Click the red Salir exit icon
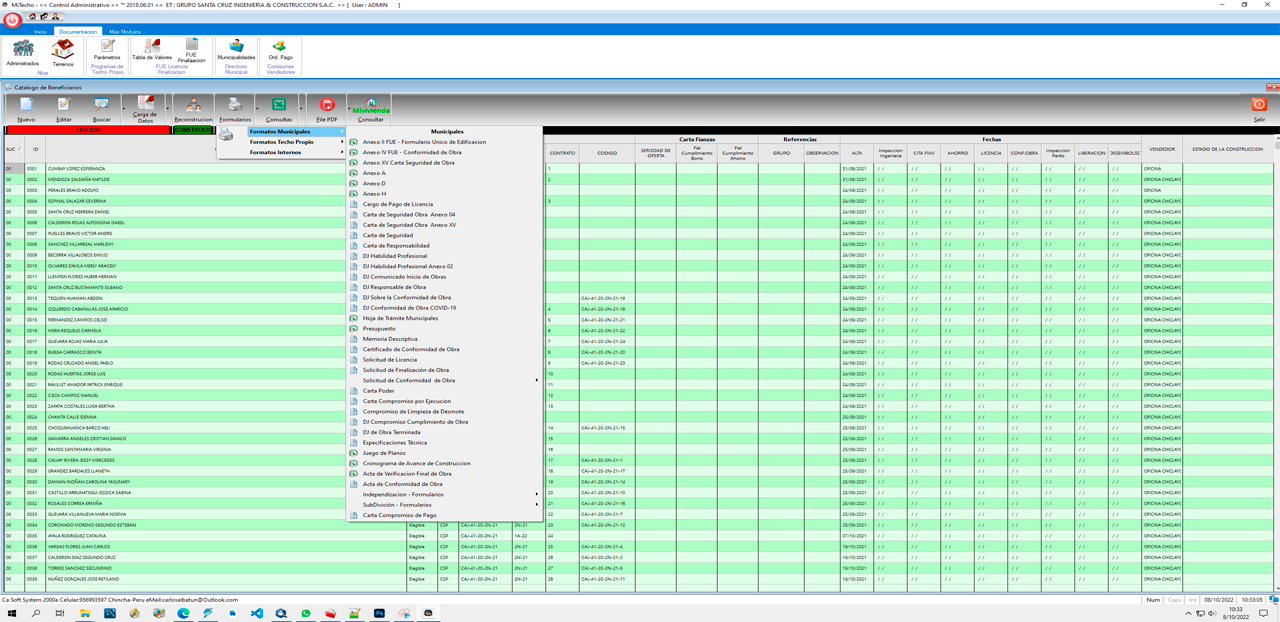The image size is (1280, 622). (1259, 105)
